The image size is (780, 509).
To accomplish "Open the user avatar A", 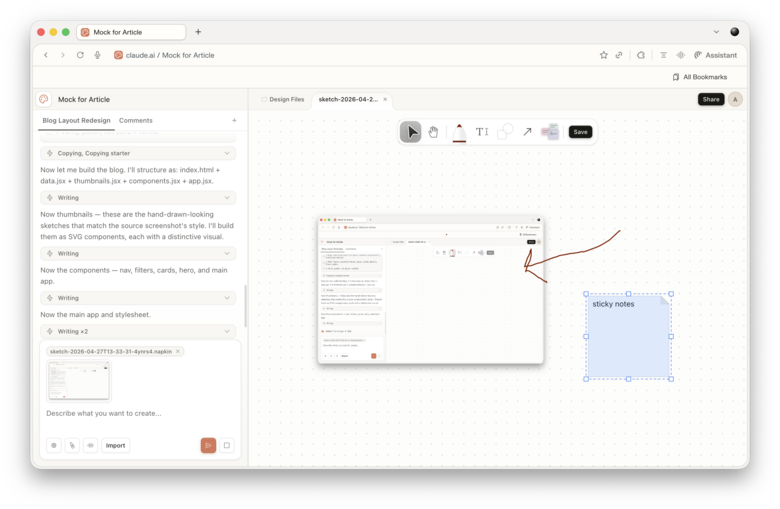I will click(735, 99).
